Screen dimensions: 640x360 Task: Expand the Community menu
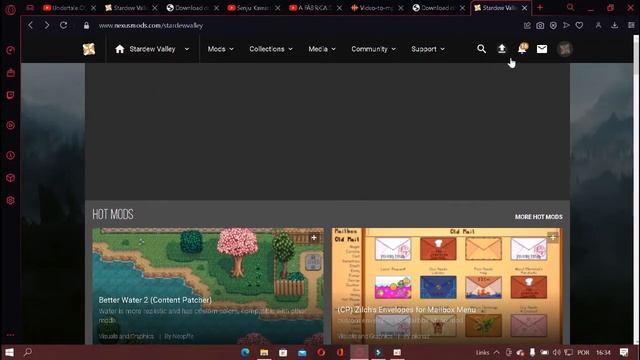click(x=373, y=49)
